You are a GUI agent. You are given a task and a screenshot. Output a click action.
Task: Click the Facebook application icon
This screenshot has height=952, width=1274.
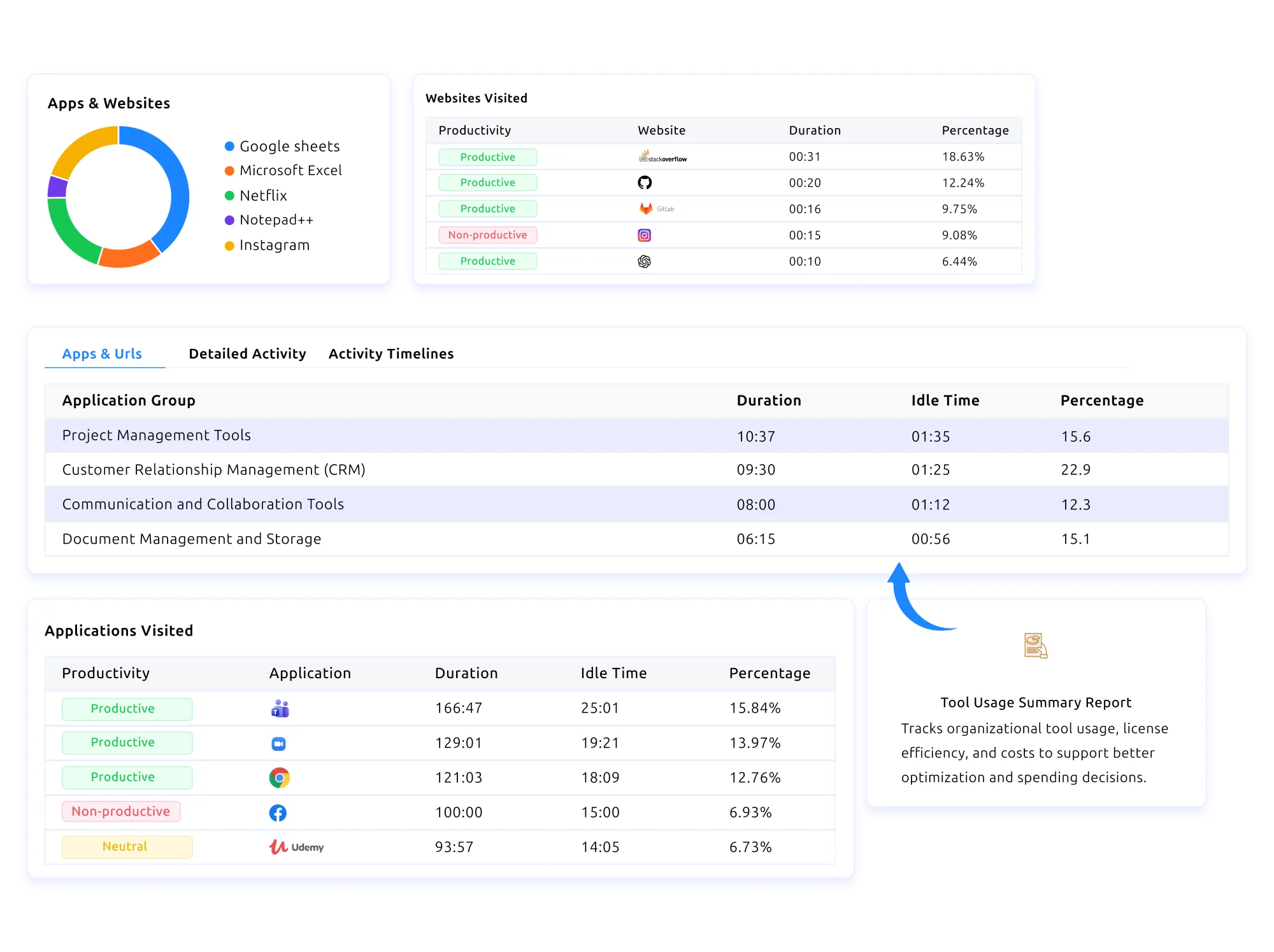tap(278, 813)
